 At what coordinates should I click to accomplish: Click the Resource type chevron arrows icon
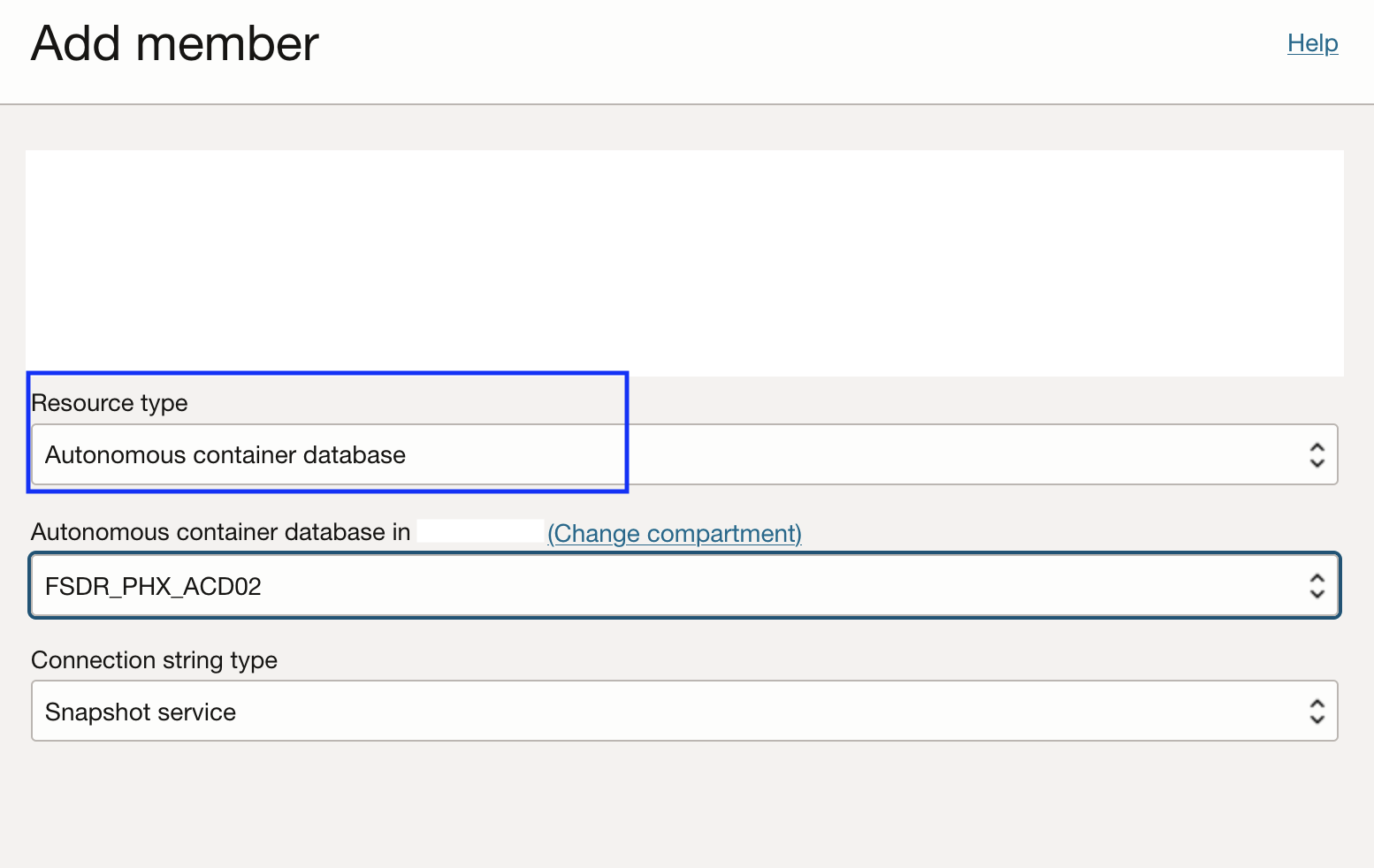[1317, 455]
